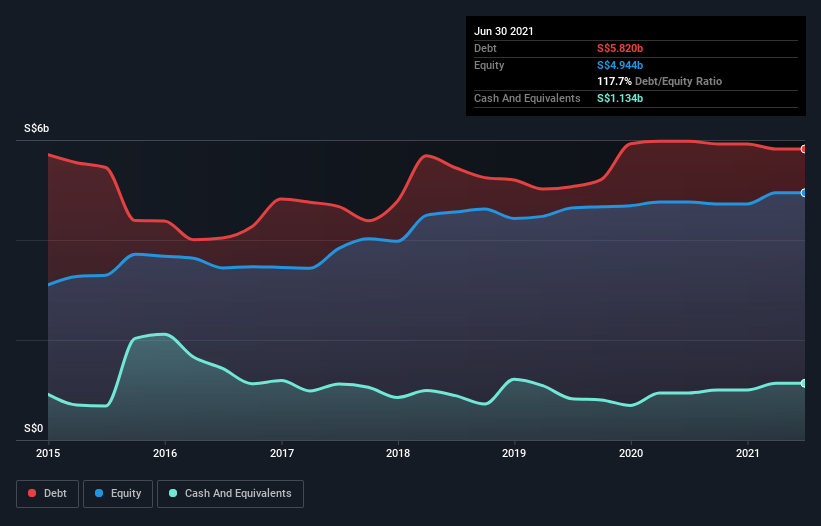821x526 pixels.
Task: Click the S$6b y-axis label
Action: [37, 128]
